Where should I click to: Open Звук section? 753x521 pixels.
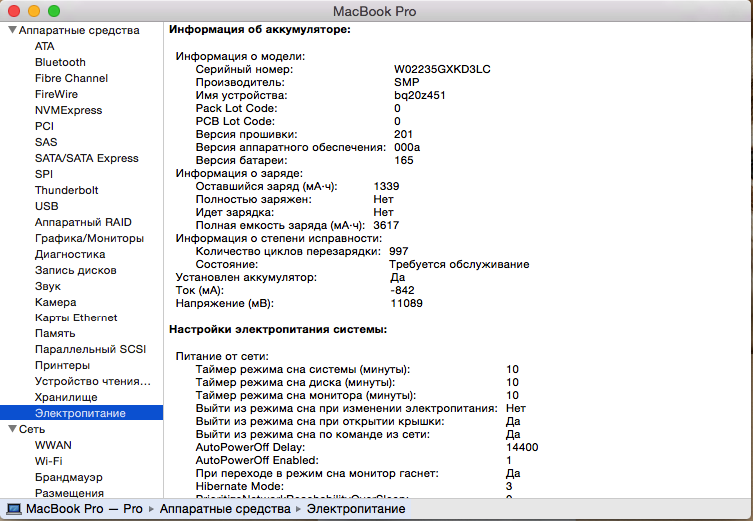[48, 286]
